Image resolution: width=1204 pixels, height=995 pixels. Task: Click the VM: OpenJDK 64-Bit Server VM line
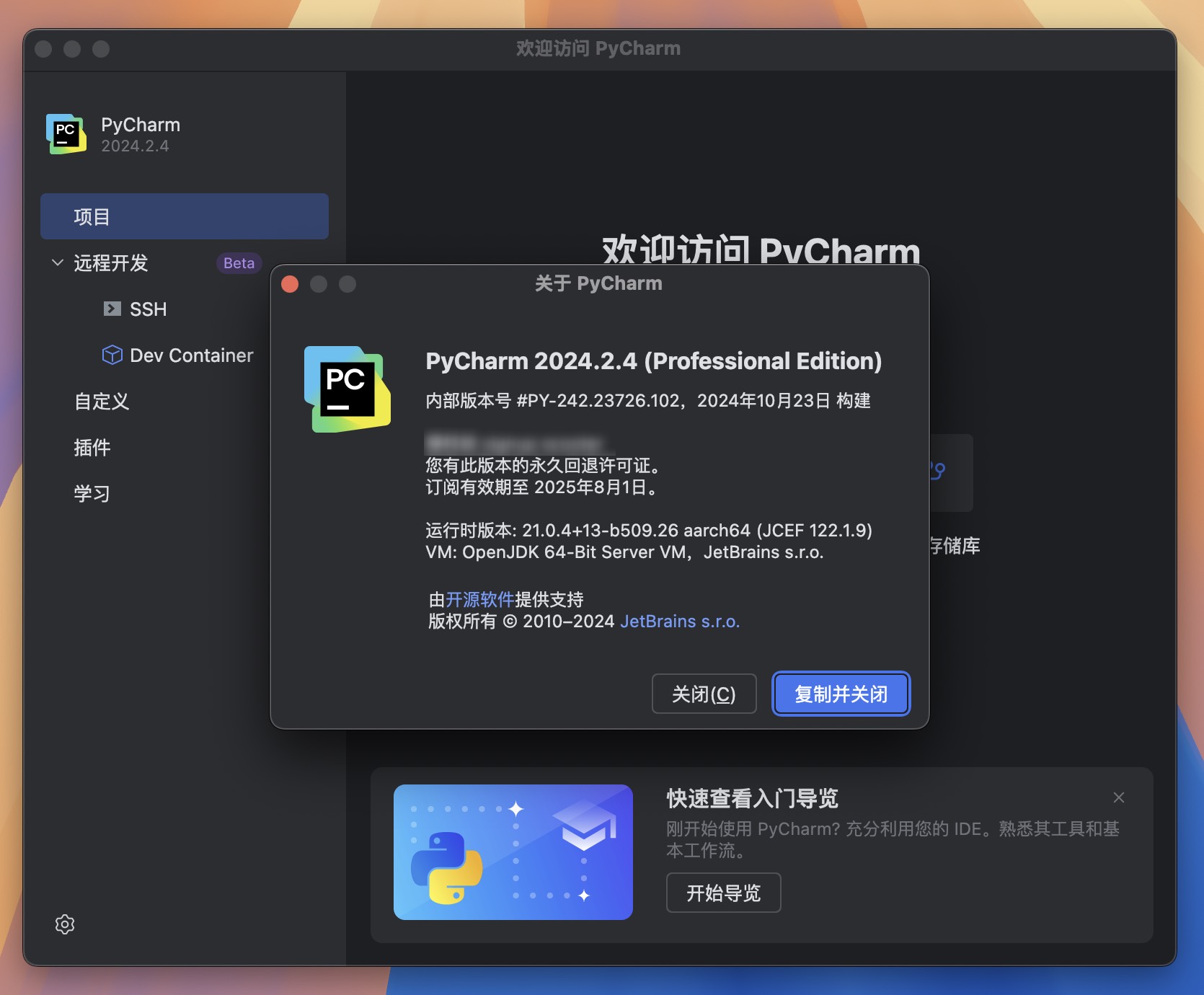click(x=624, y=552)
